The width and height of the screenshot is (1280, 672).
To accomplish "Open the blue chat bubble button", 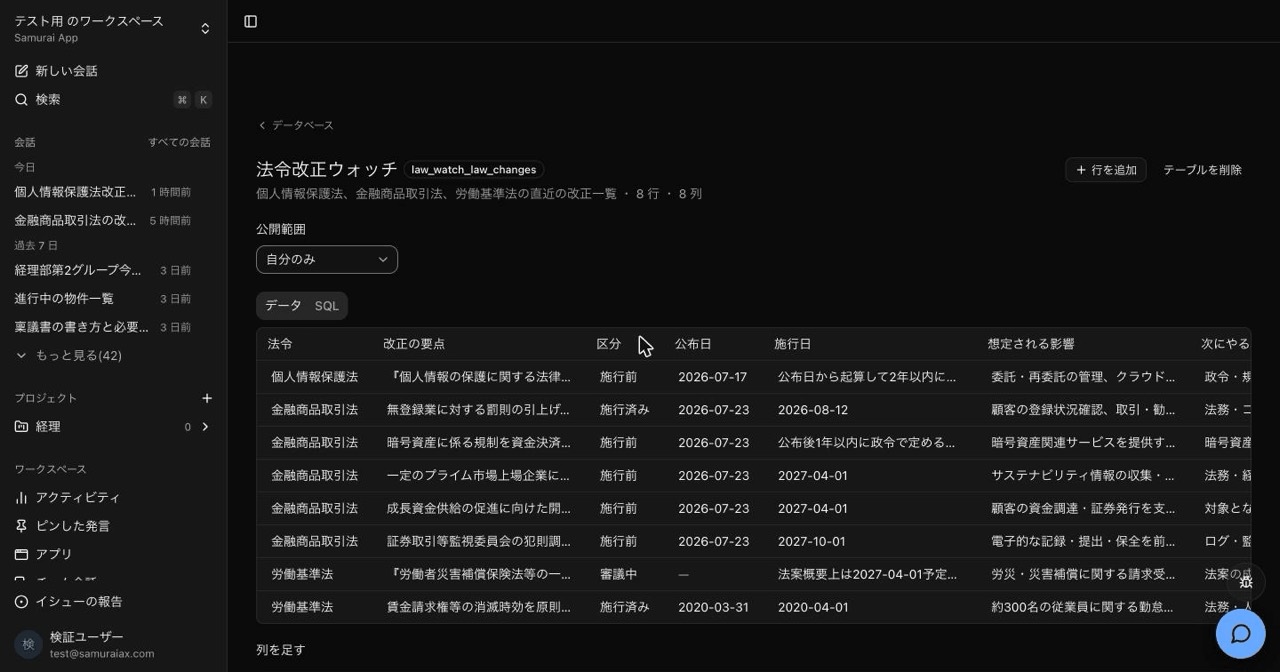I will tap(1241, 633).
